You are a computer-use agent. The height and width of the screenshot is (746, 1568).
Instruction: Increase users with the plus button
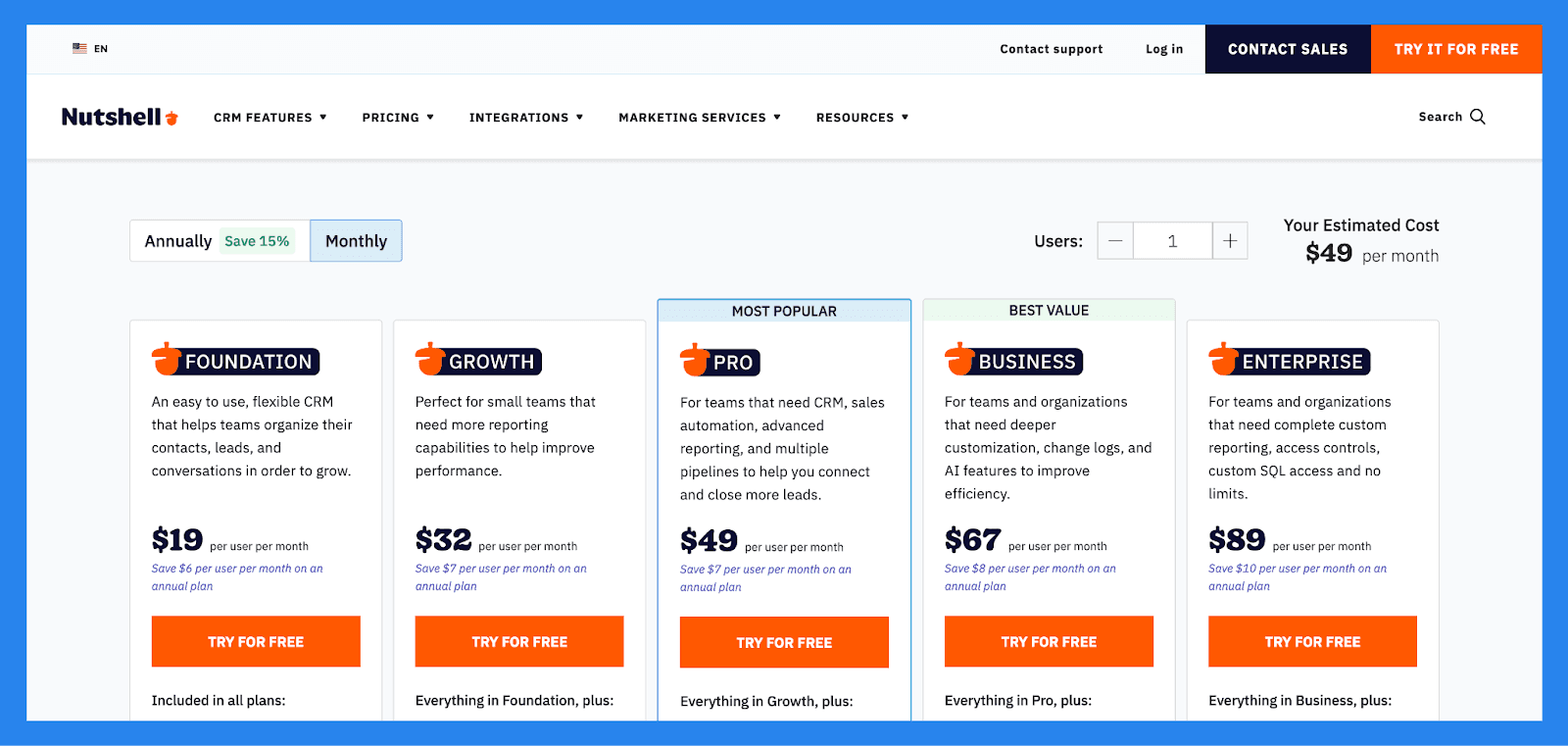tap(1230, 241)
